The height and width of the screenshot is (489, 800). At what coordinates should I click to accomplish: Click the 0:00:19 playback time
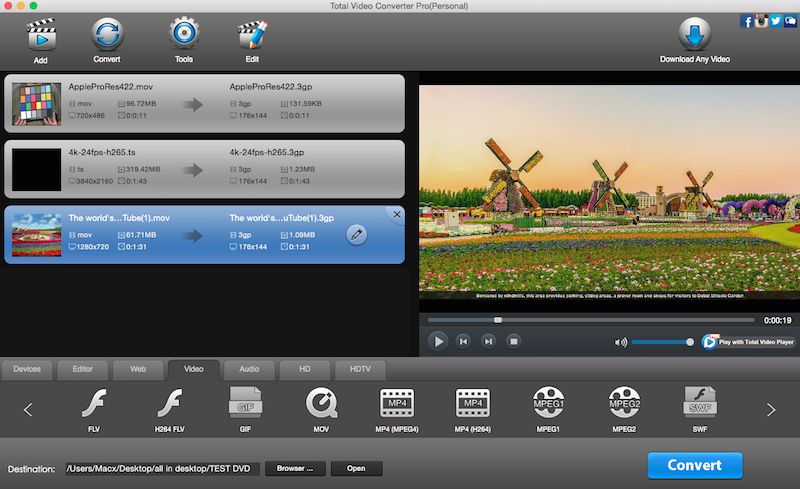pos(778,321)
